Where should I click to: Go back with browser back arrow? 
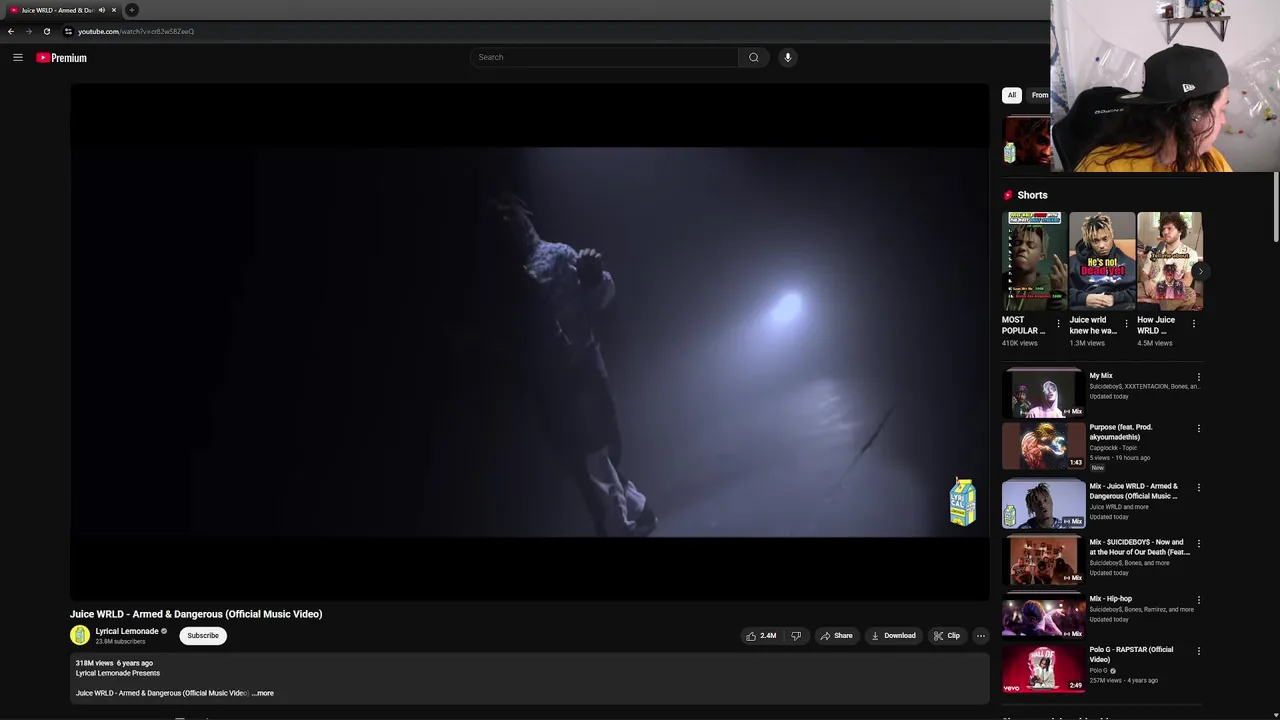click(11, 31)
